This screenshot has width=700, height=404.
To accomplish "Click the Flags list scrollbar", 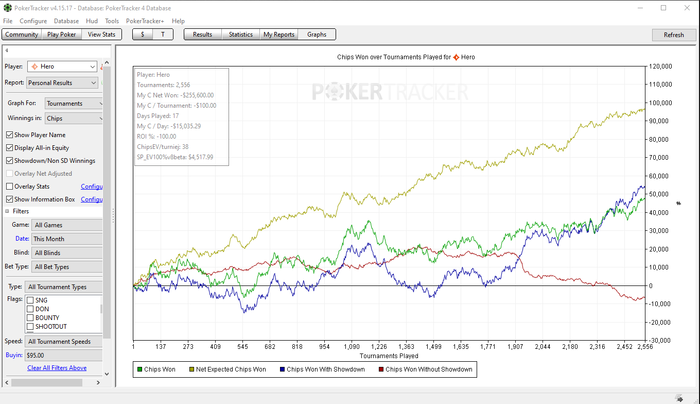I will pos(101,309).
